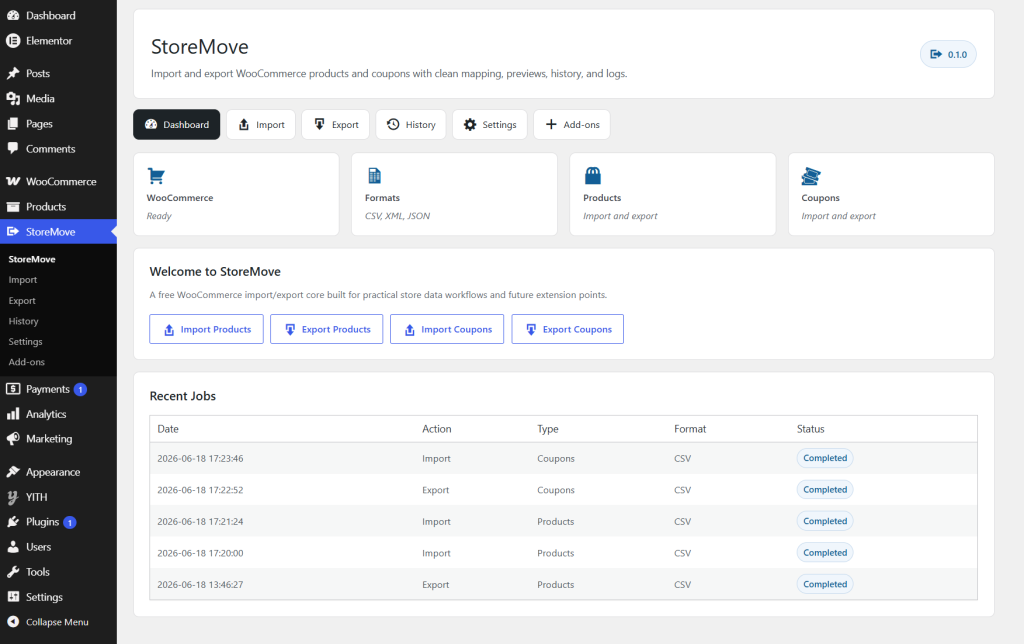1024x644 pixels.
Task: Click the Welcome to StoreMove heading
Action: (215, 271)
